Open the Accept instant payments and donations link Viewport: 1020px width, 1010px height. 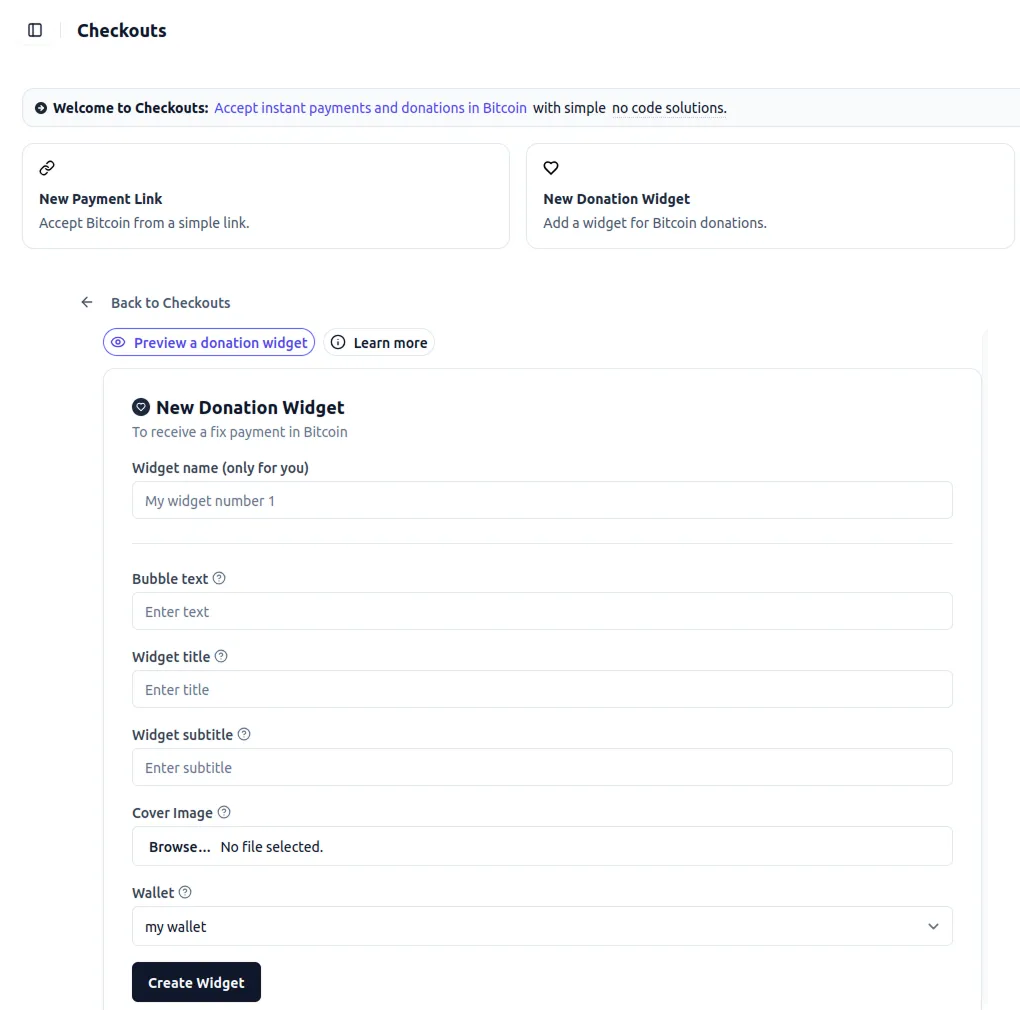(369, 107)
